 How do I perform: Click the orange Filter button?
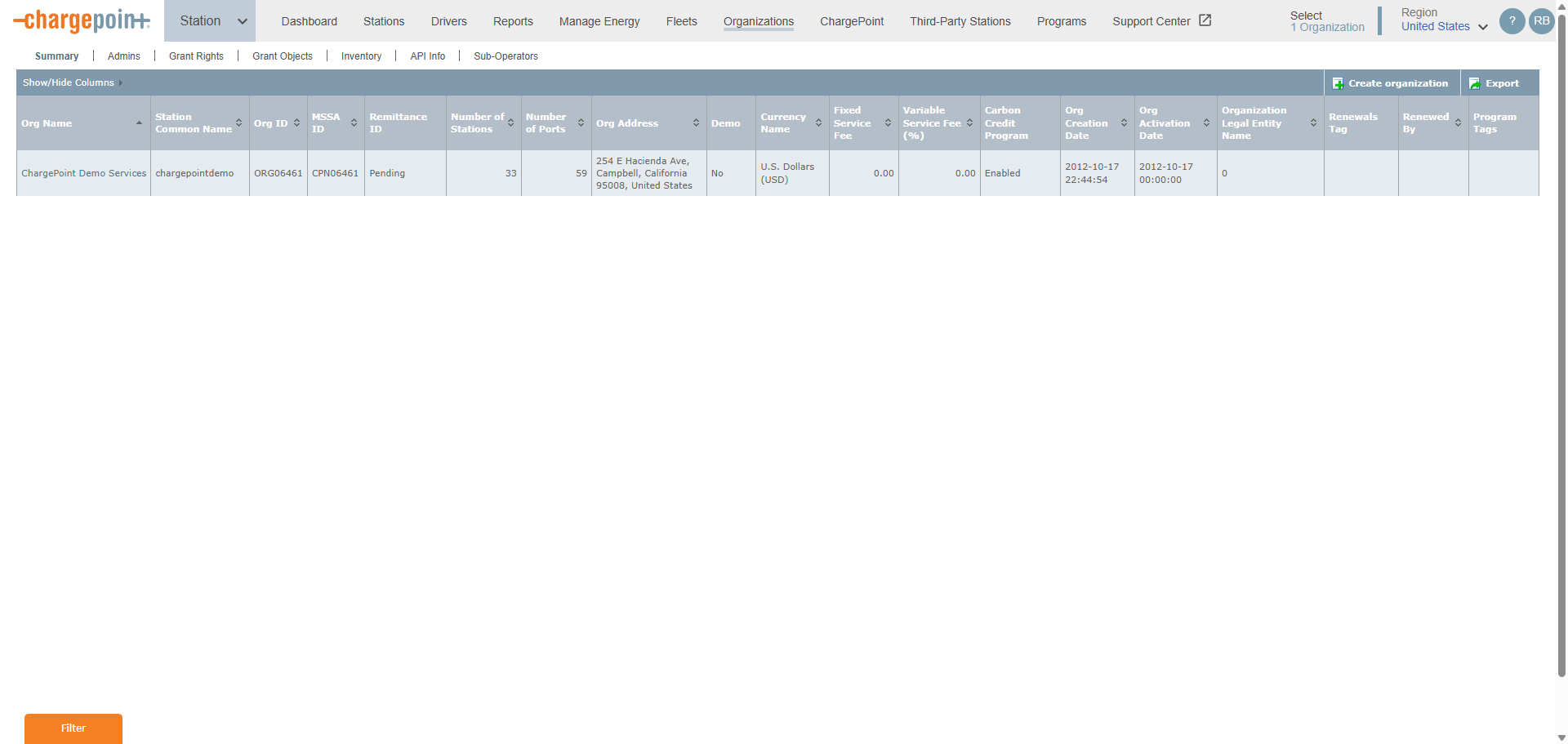tap(73, 728)
